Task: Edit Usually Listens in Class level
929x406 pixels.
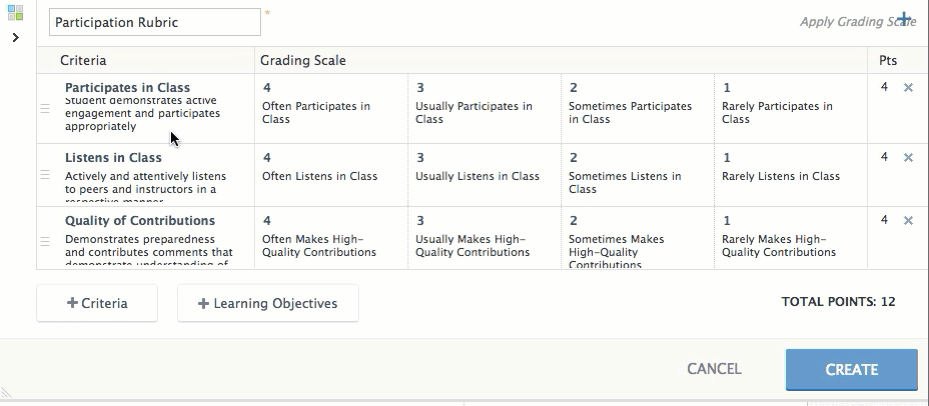Action: pyautogui.click(x=484, y=172)
